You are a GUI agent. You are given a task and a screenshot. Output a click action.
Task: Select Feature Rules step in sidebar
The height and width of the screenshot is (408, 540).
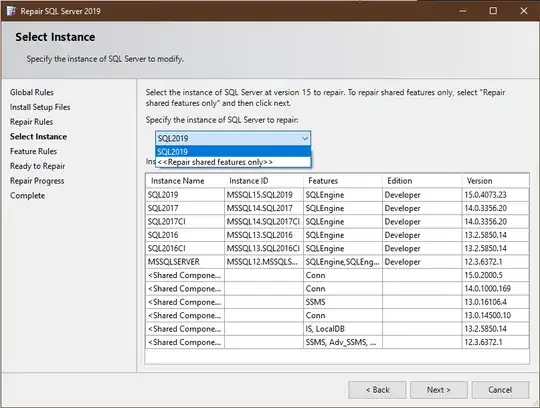point(33,151)
